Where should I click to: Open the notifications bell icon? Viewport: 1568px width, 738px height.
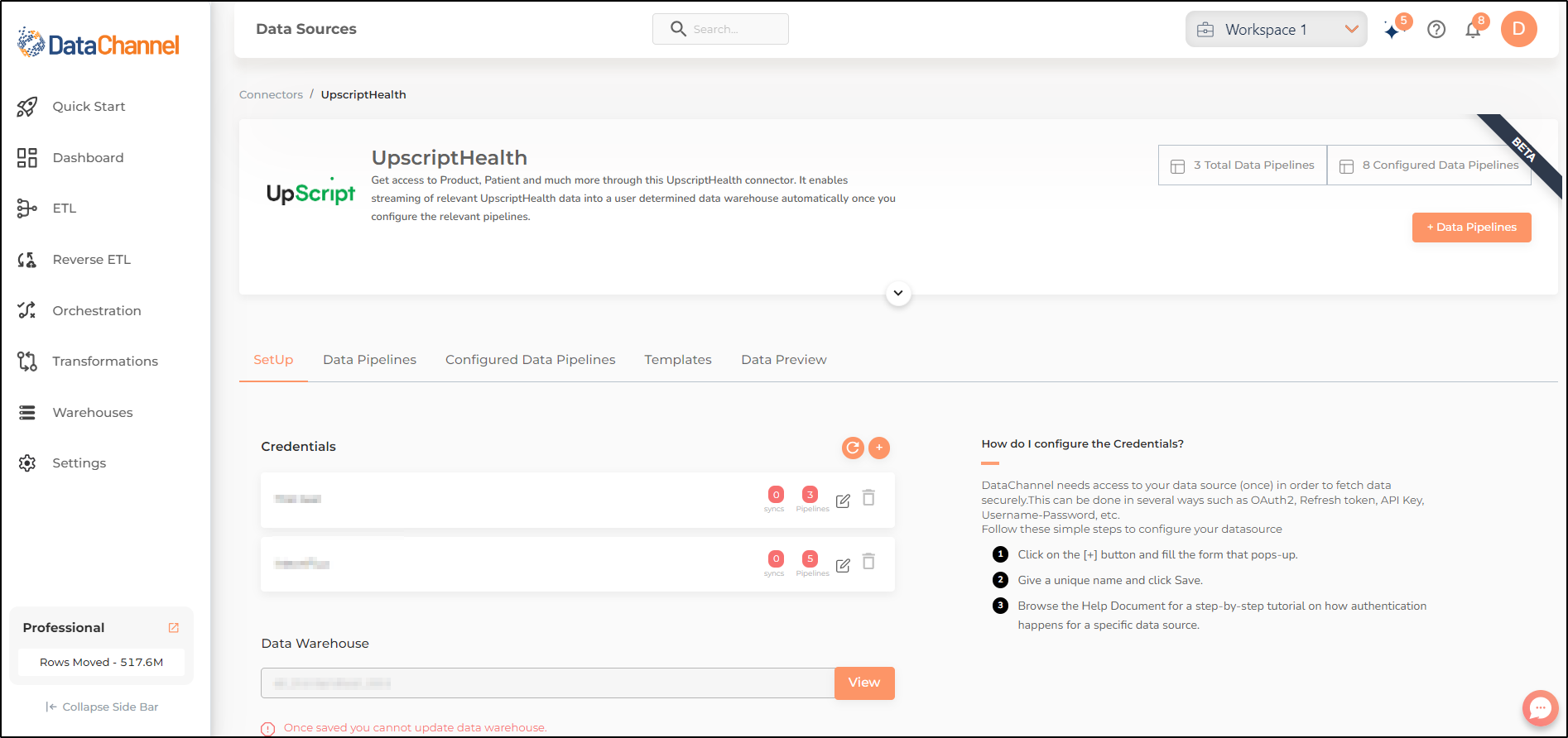(1474, 29)
